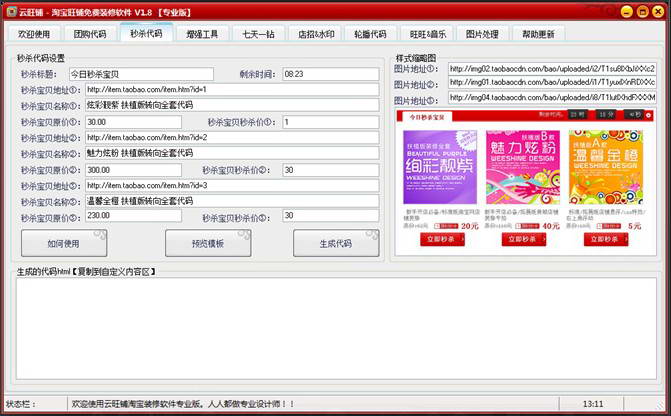Viewport: 671px width, 416px height.
Task: Switch to the 团购代码 tab
Action: point(90,34)
